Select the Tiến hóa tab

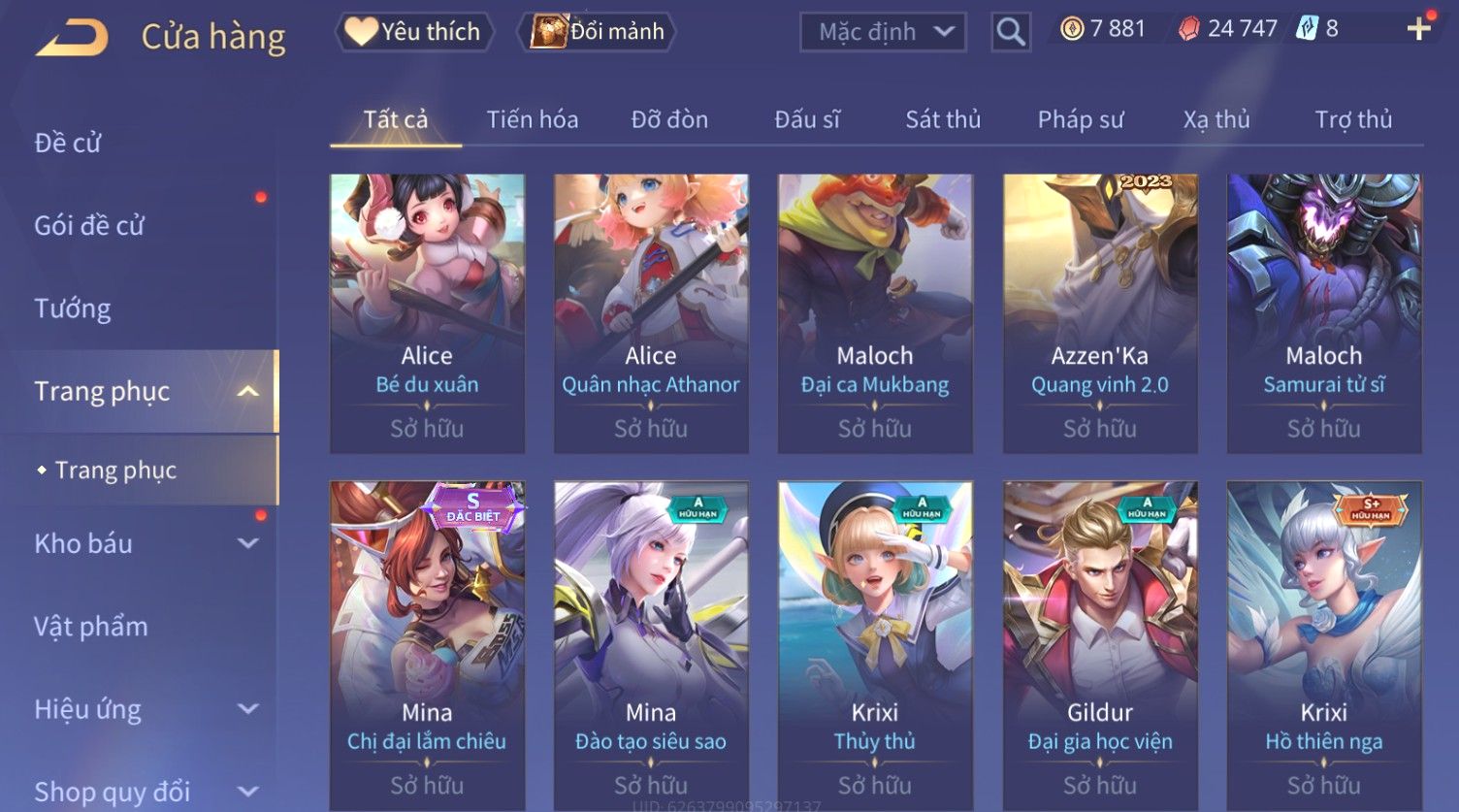[x=532, y=119]
